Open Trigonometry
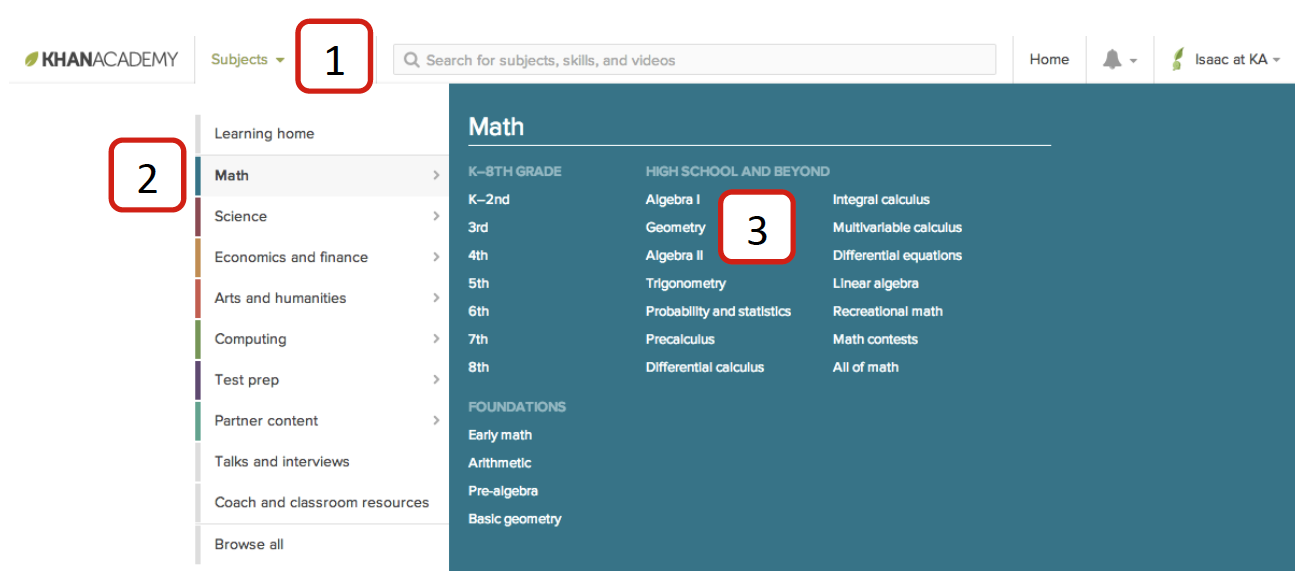Image resolution: width=1301 pixels, height=576 pixels. click(686, 284)
